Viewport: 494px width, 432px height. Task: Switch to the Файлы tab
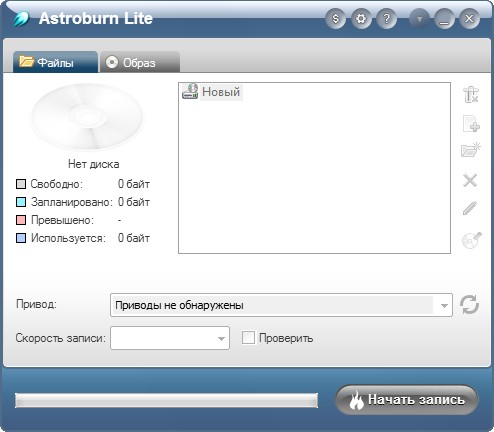click(x=55, y=62)
